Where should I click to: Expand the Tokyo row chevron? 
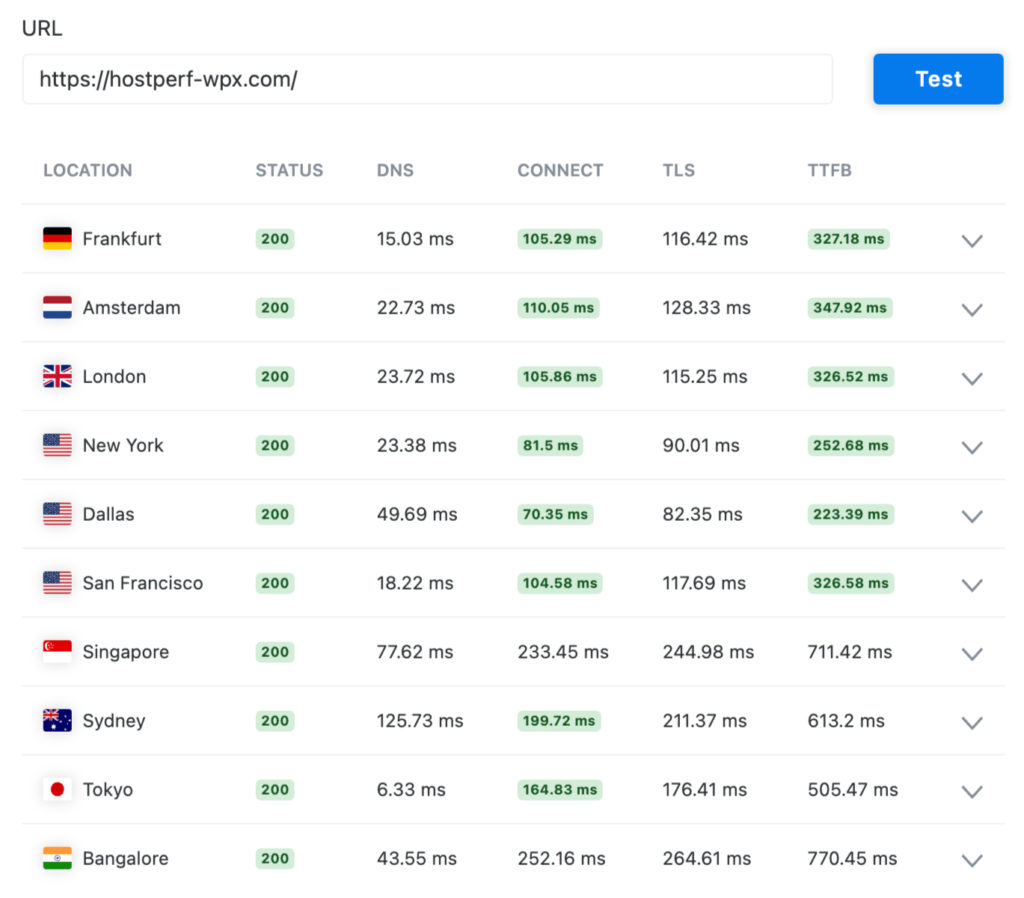tap(972, 792)
